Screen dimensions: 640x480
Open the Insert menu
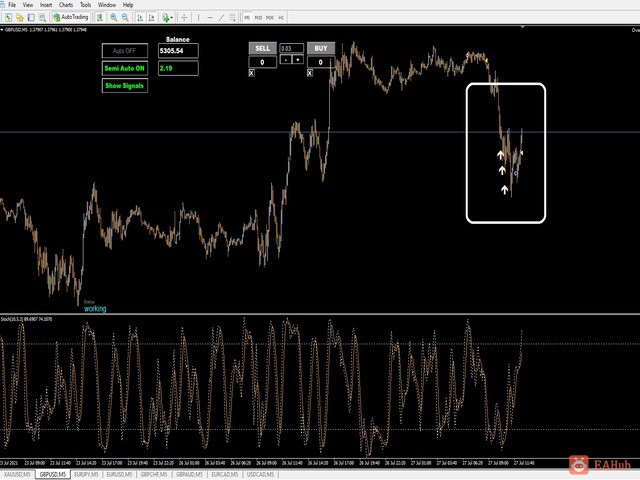(x=46, y=5)
